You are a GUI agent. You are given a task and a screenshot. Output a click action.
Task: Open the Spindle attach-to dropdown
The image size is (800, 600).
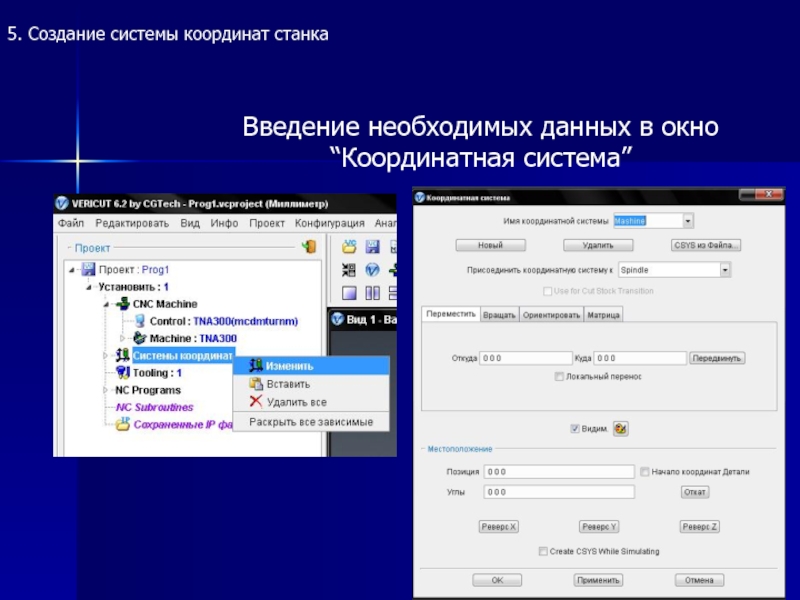pyautogui.click(x=725, y=270)
